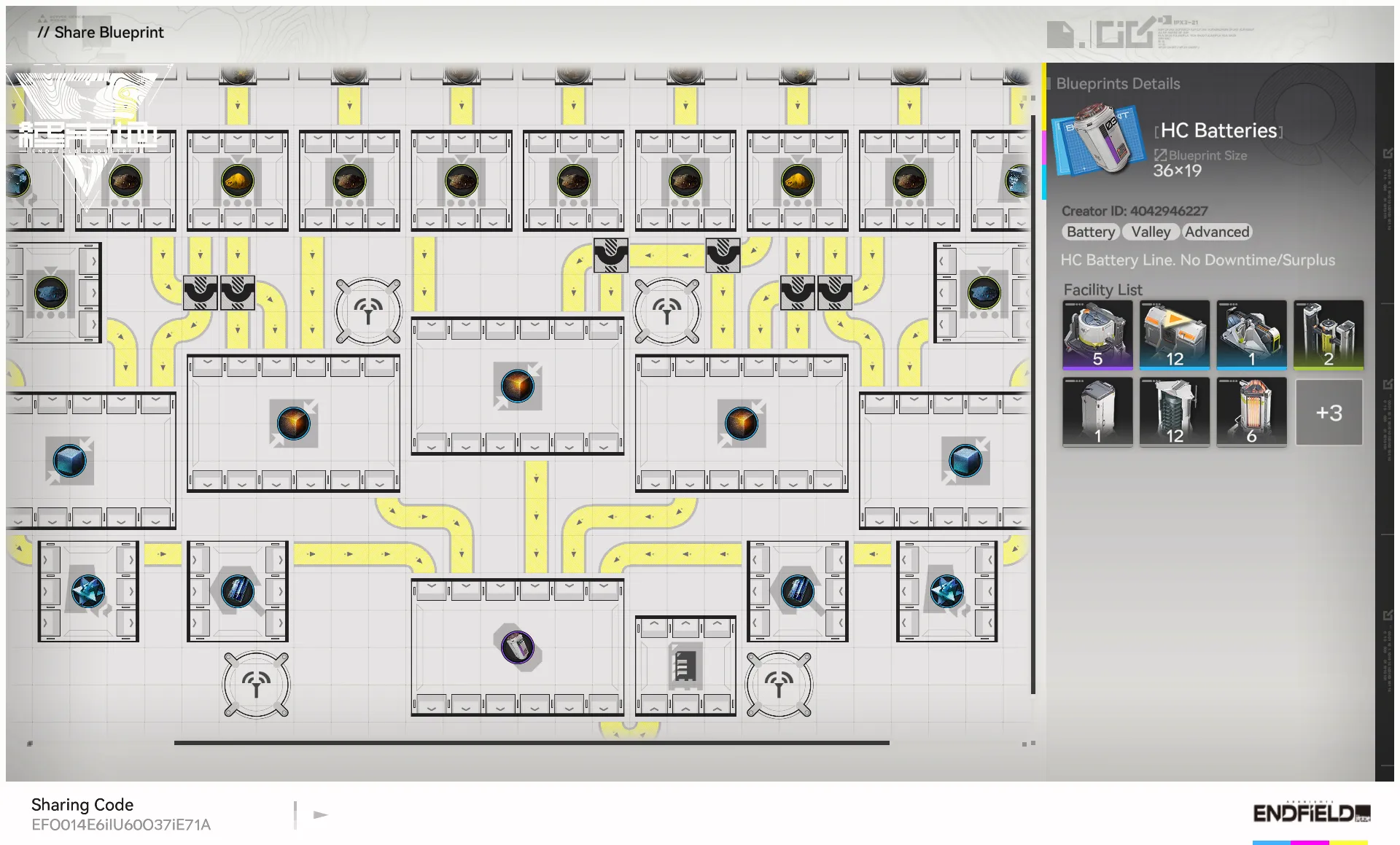Click the arrow icon beside the sharing code
1400x845 pixels.
(x=320, y=815)
